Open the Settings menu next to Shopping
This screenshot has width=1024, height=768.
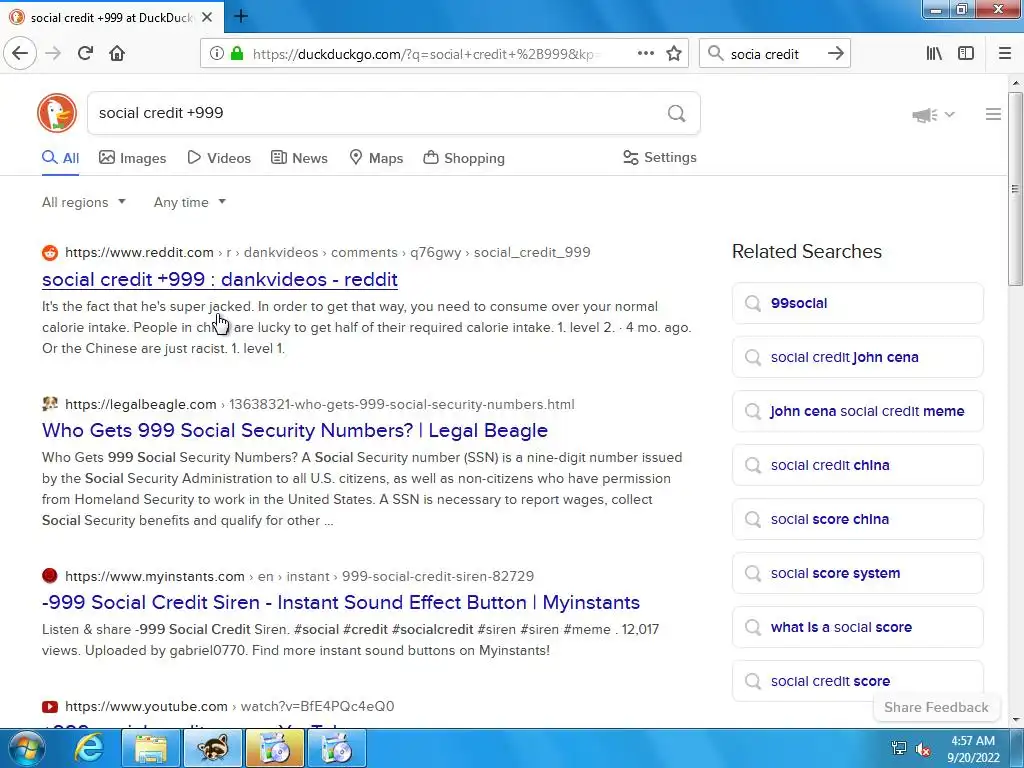tap(660, 157)
